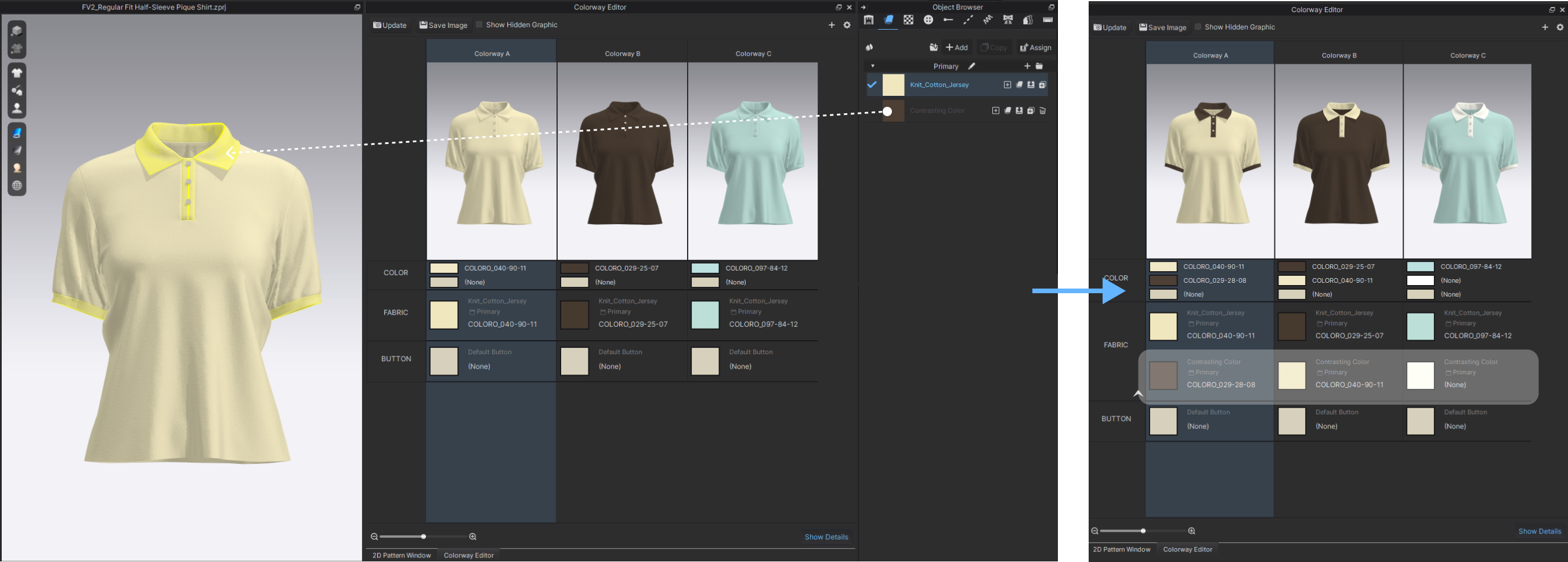
Task: Switch to the 2D Pattern Window tab on the left
Action: 401,555
